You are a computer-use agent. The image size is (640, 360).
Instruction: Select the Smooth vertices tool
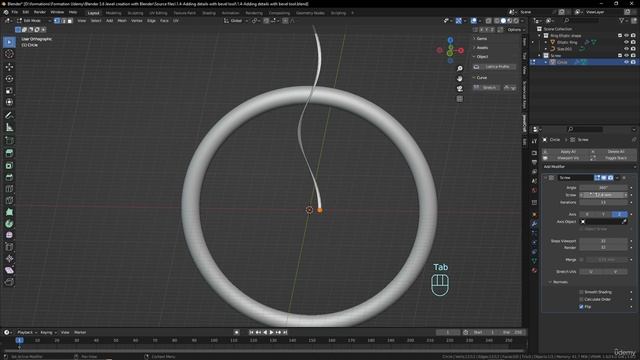click(9, 235)
